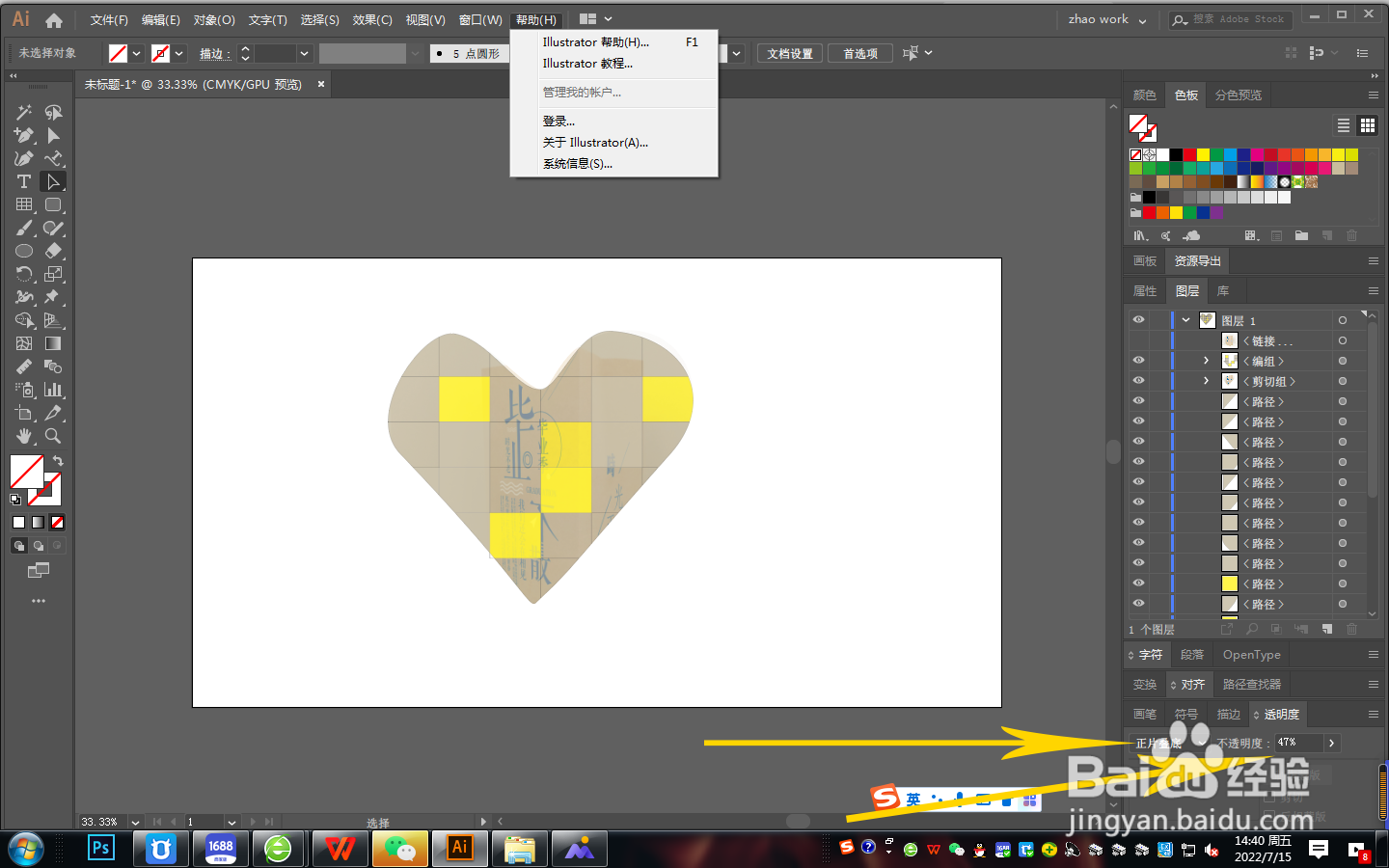Select the Lasso tool
Viewport: 1389px width, 868px height.
53,112
